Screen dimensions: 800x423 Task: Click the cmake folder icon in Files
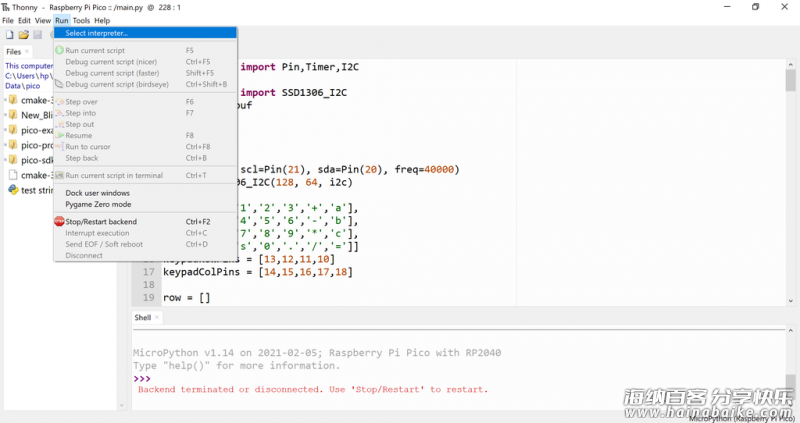tap(13, 100)
